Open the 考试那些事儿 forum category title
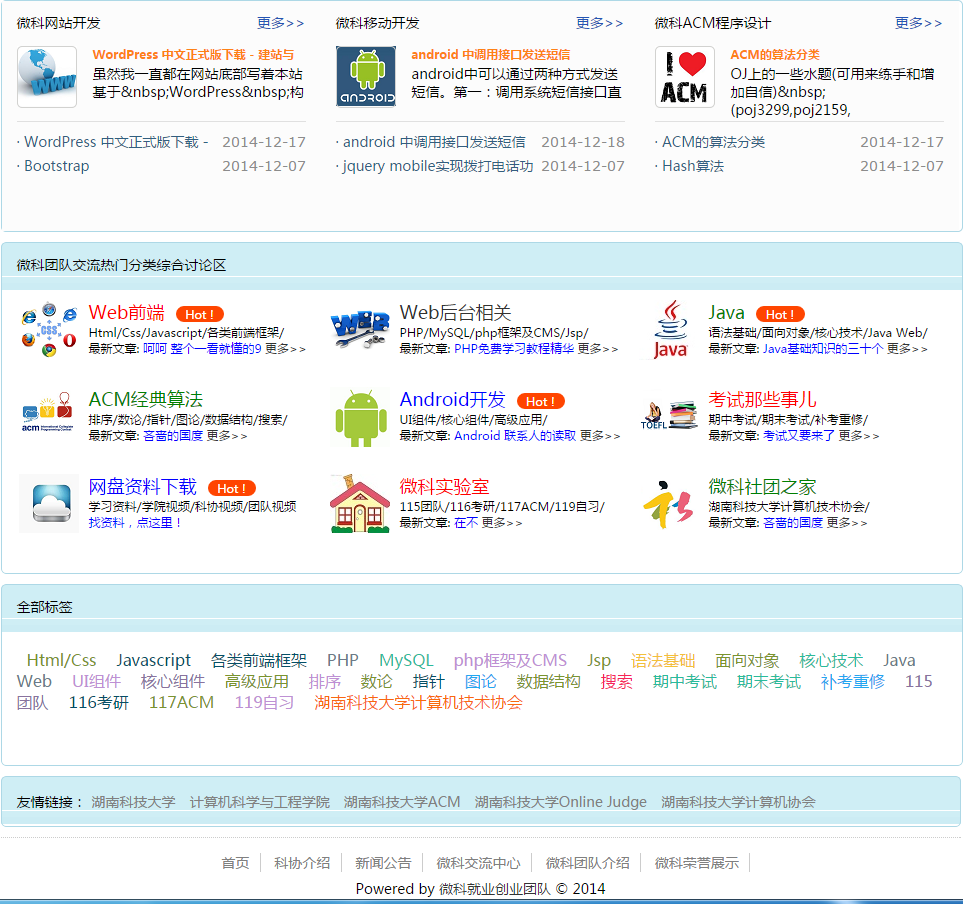 (x=762, y=400)
